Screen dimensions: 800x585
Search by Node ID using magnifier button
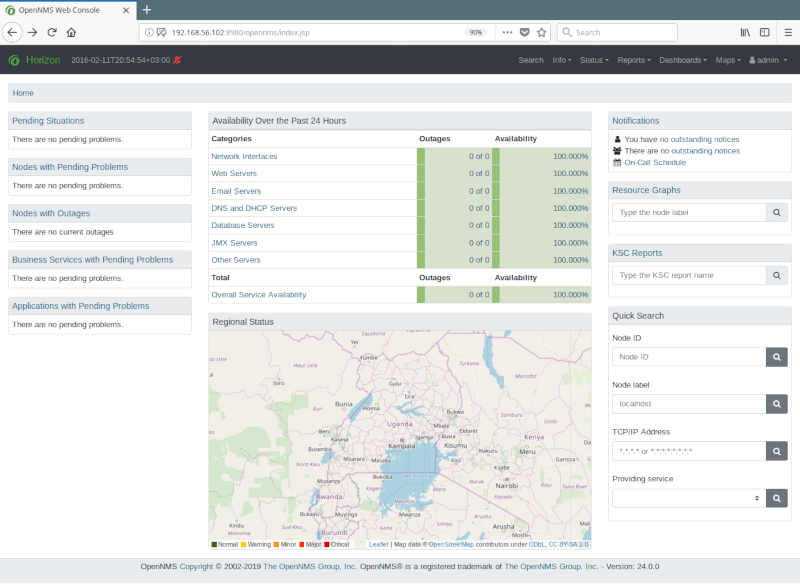[777, 357]
